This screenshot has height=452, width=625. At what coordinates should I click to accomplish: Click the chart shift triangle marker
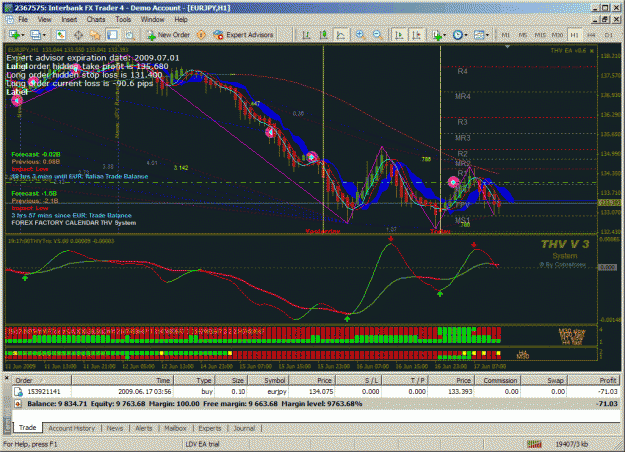point(507,47)
